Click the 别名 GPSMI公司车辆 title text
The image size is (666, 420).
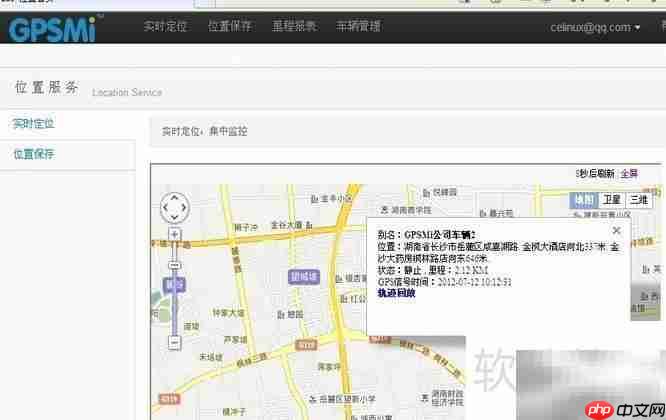pos(426,234)
